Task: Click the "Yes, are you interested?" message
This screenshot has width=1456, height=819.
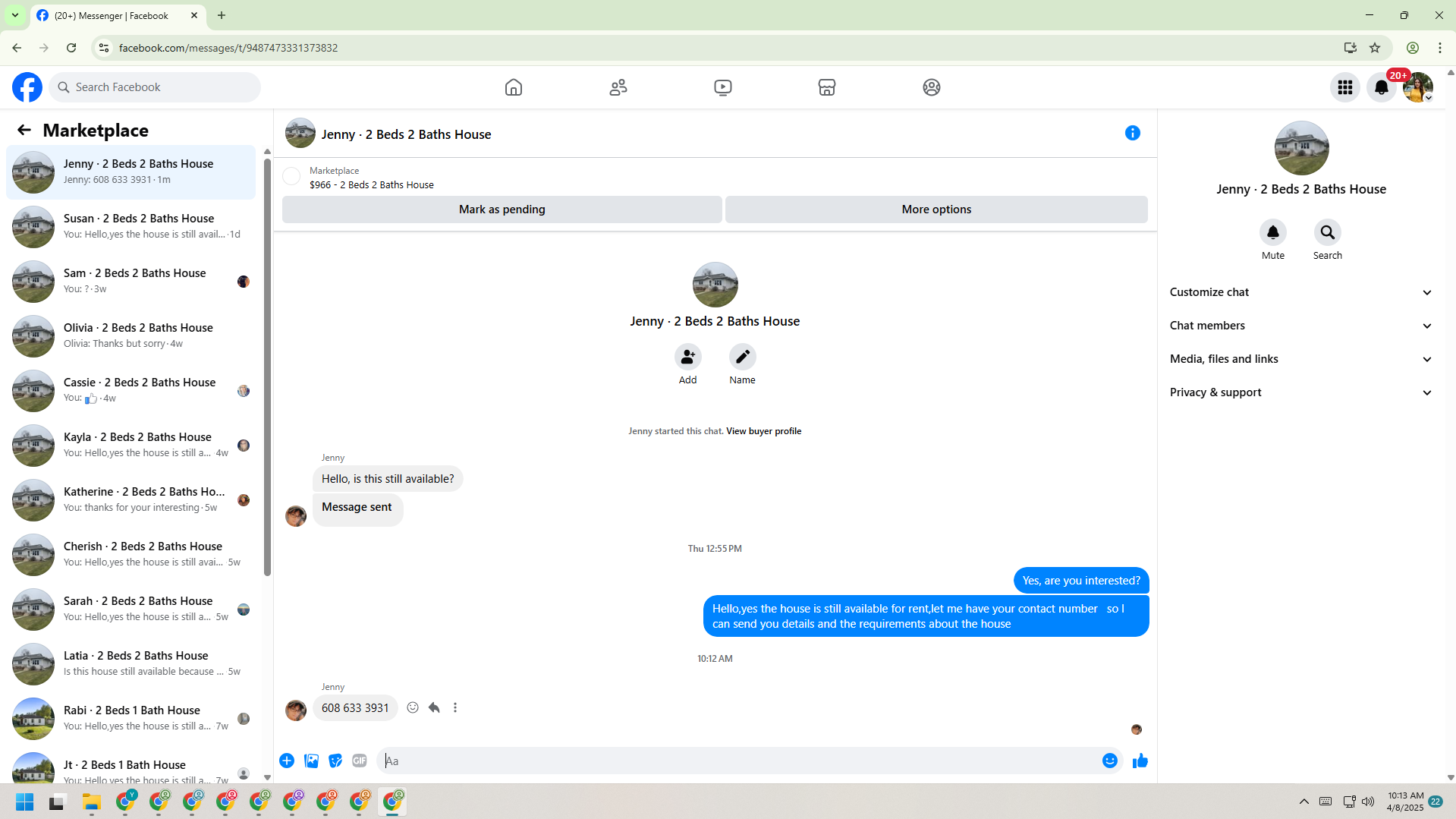Action: pos(1081,581)
